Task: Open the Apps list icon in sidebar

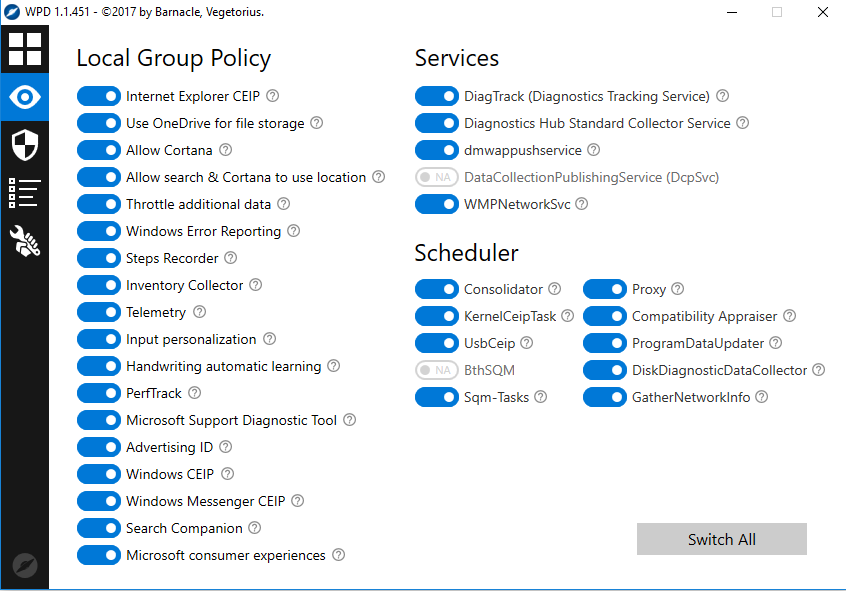Action: coord(24,193)
